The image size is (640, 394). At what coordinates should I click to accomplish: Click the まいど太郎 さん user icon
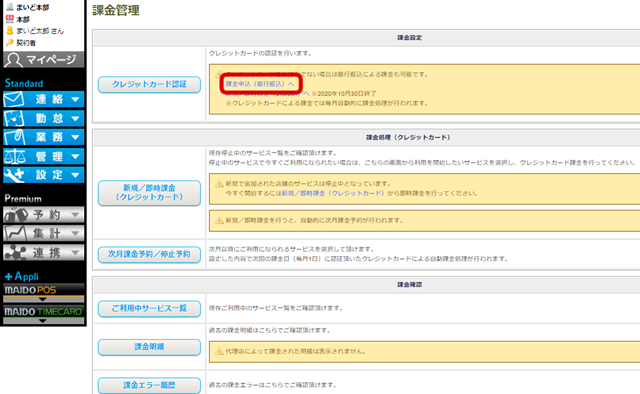[10, 31]
